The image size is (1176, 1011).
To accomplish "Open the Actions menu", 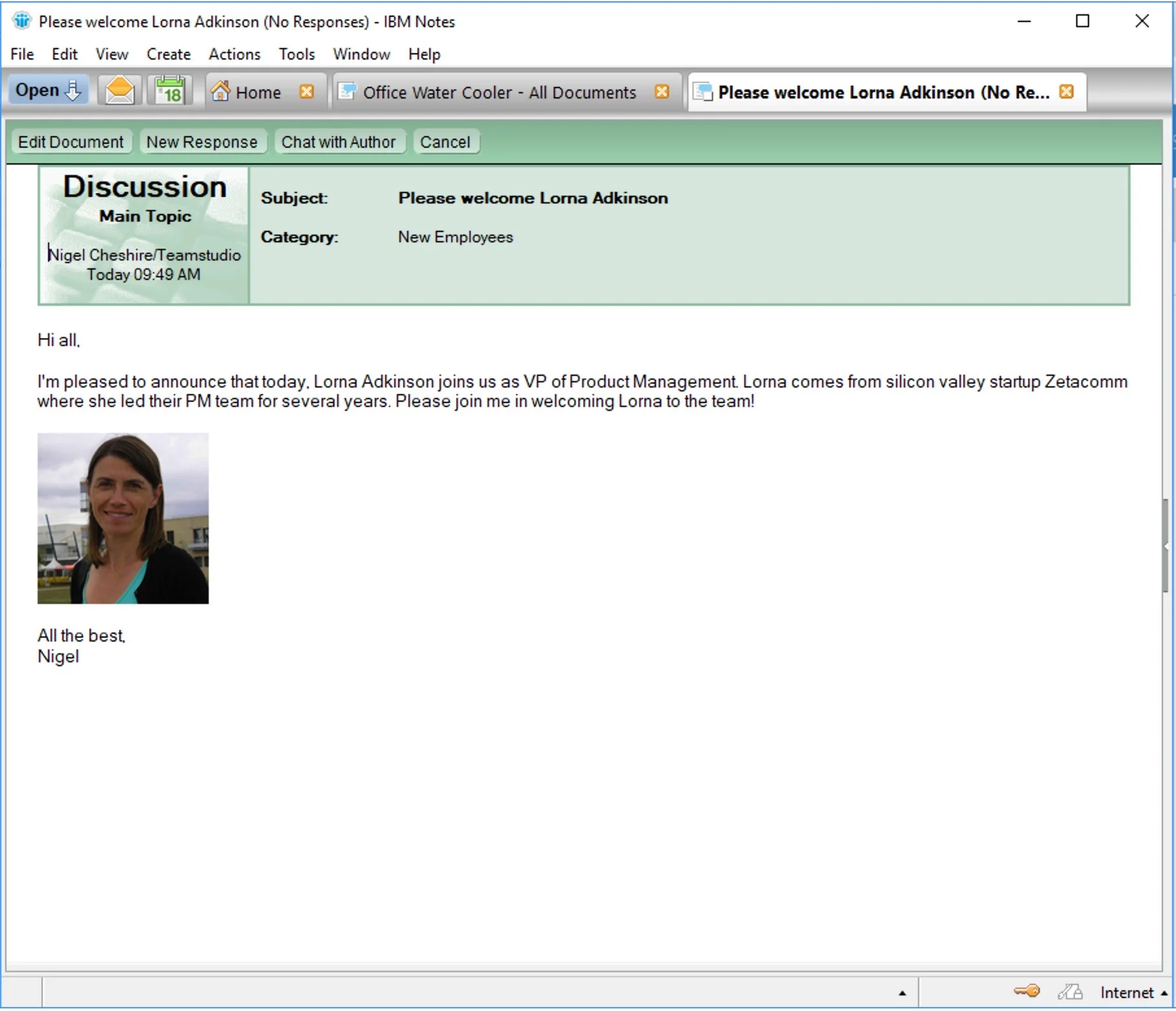I will click(x=234, y=54).
